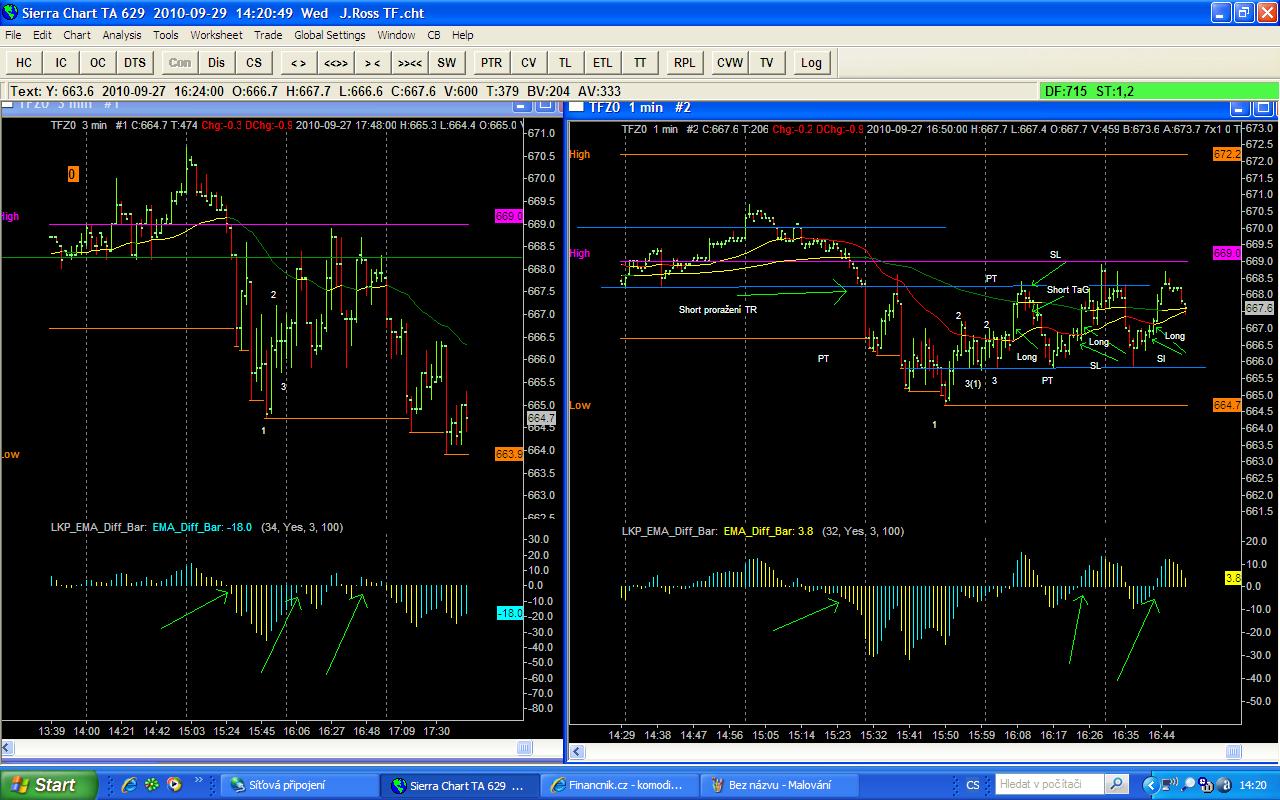Click the Windows Start button
The image size is (1280, 800).
coord(48,785)
